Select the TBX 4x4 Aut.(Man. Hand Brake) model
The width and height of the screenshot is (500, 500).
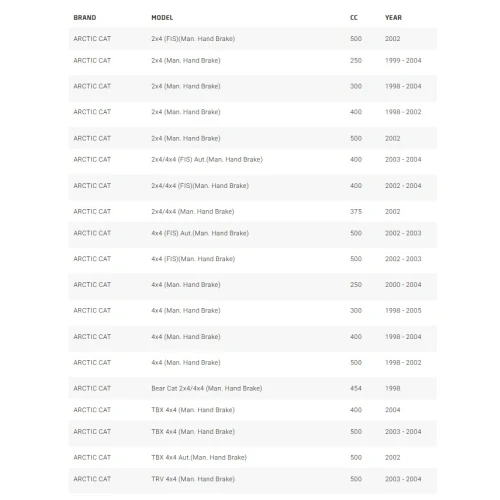pos(199,458)
